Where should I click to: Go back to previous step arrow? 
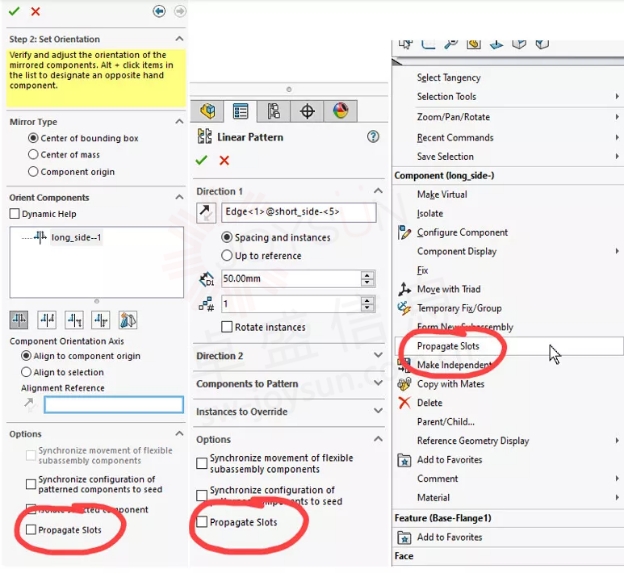tap(159, 11)
